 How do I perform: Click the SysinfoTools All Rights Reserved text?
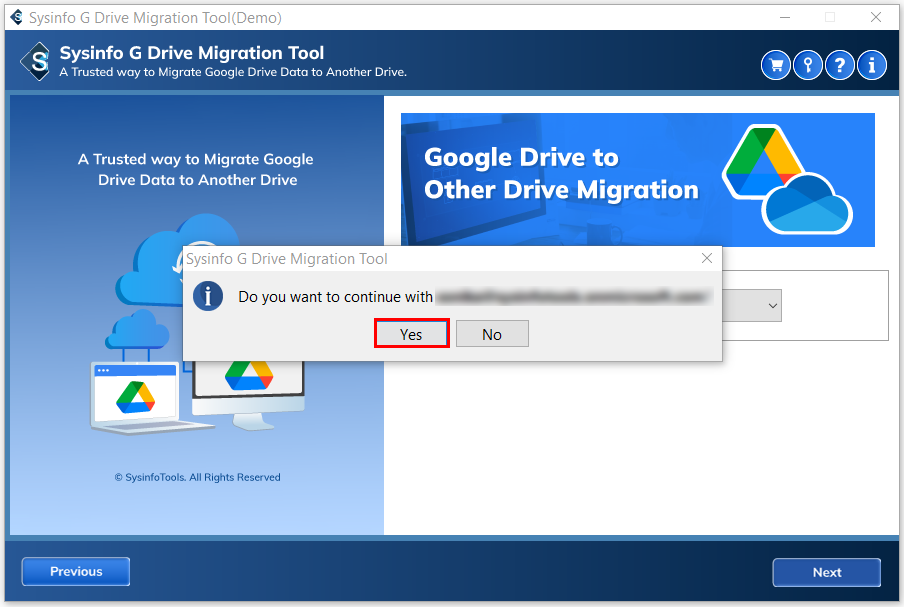click(x=197, y=477)
